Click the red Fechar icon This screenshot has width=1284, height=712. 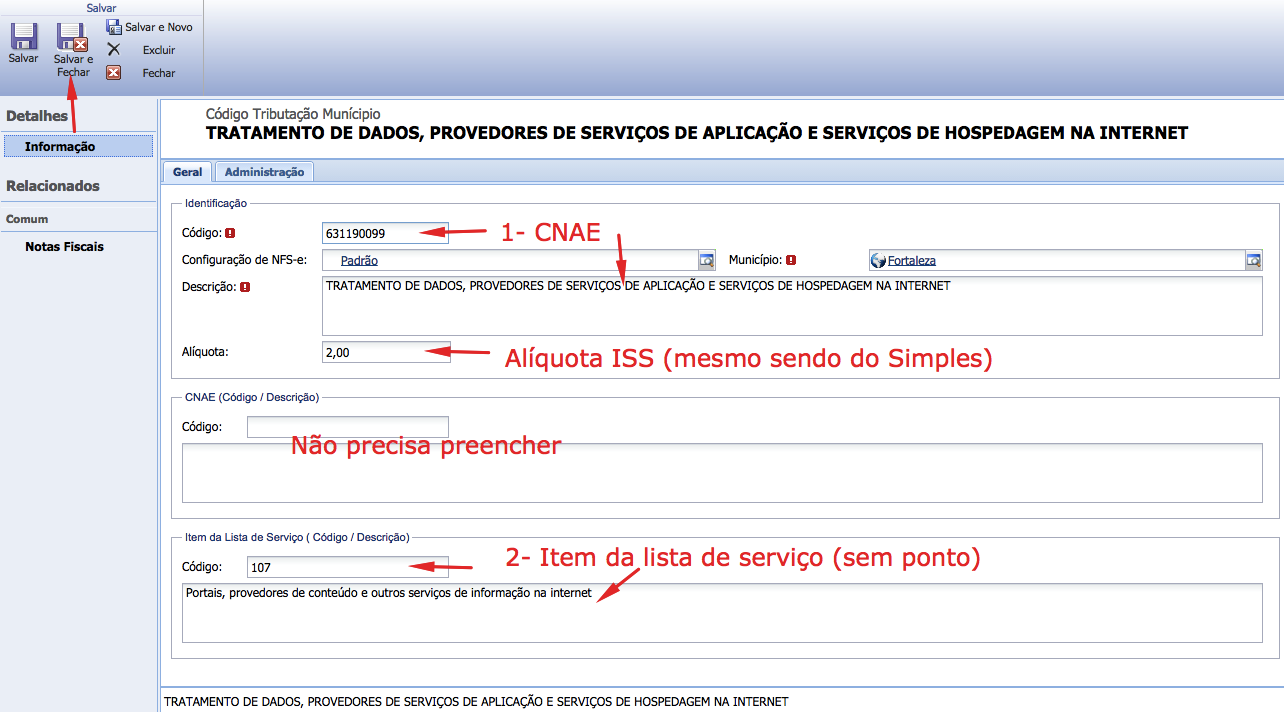click(x=114, y=72)
